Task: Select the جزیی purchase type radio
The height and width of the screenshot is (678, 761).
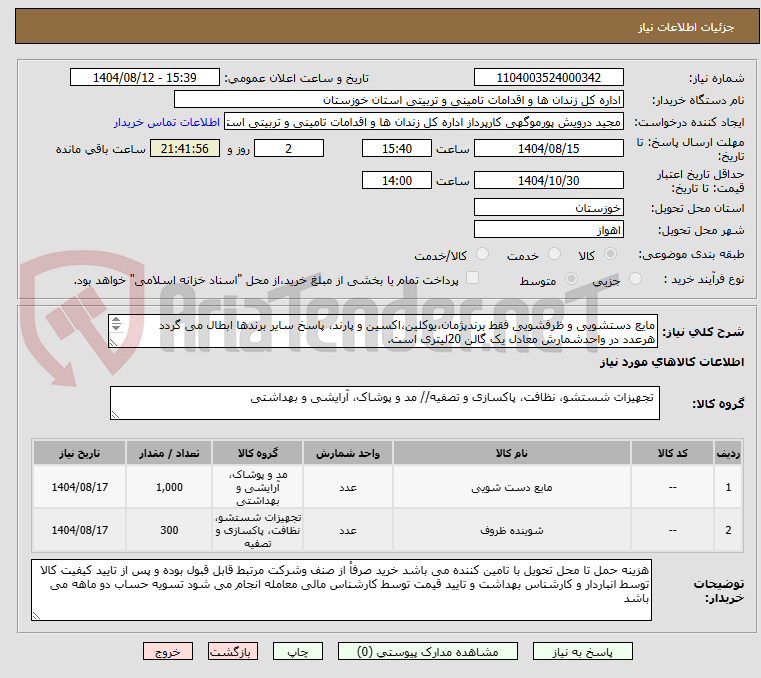Action: click(635, 279)
